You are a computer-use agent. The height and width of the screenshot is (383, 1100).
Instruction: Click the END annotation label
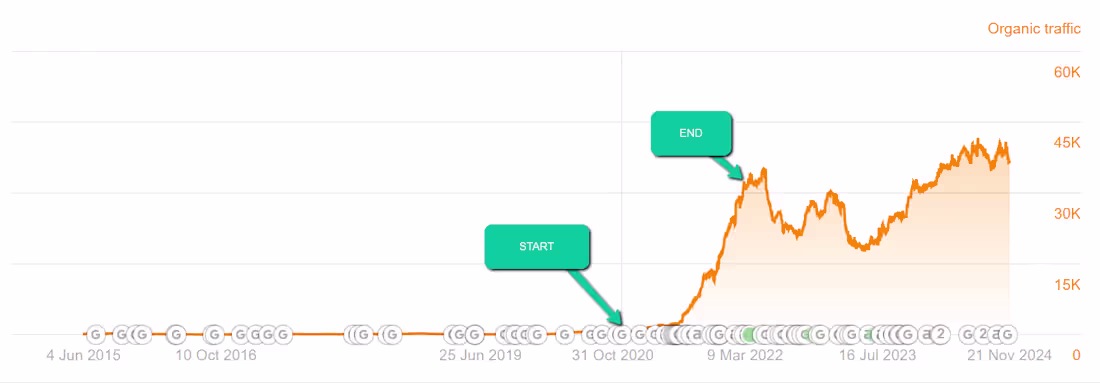tap(691, 133)
